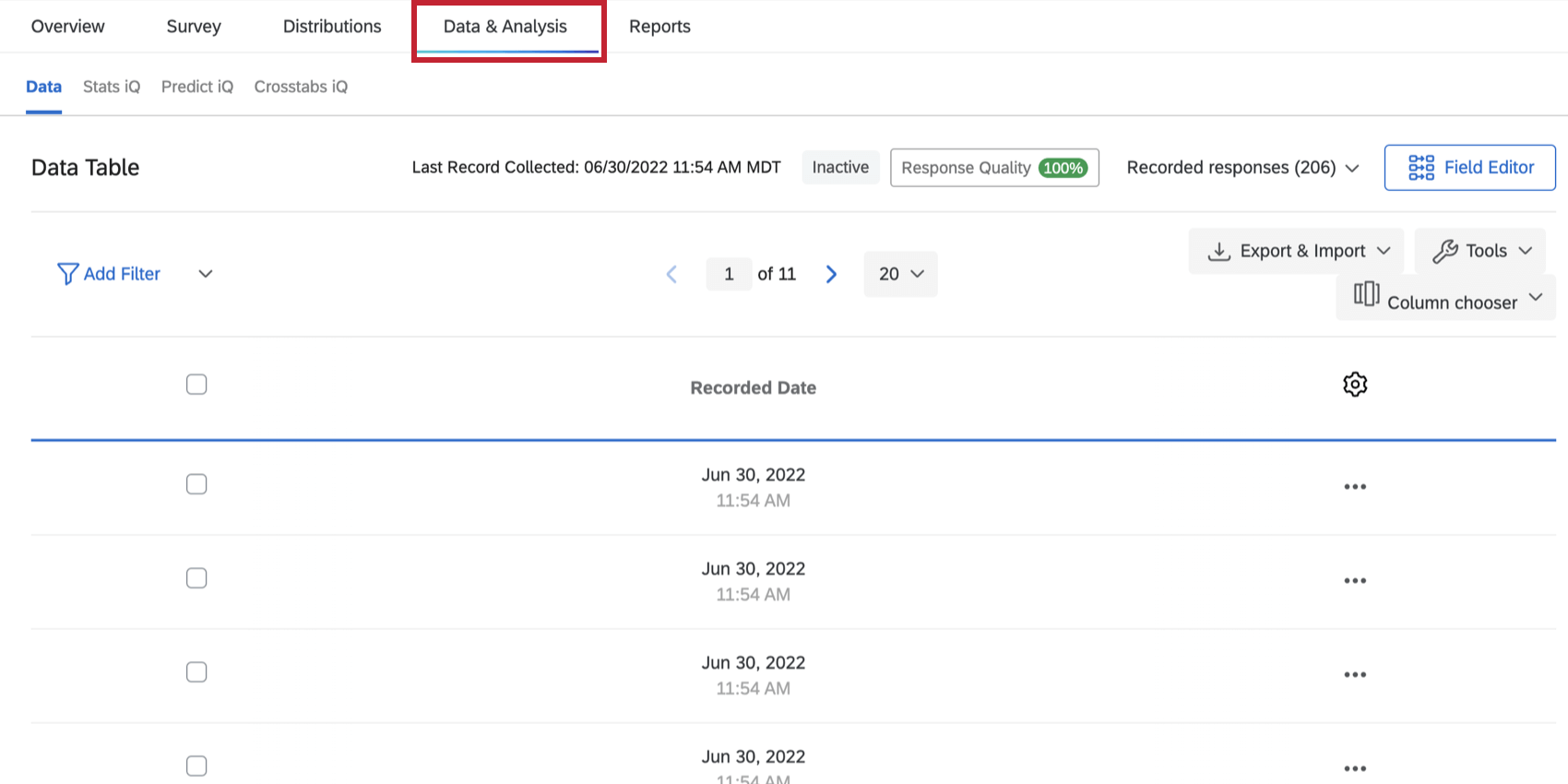Expand the Export & Import menu
Image resolution: width=1568 pixels, height=784 pixels.
(1296, 251)
